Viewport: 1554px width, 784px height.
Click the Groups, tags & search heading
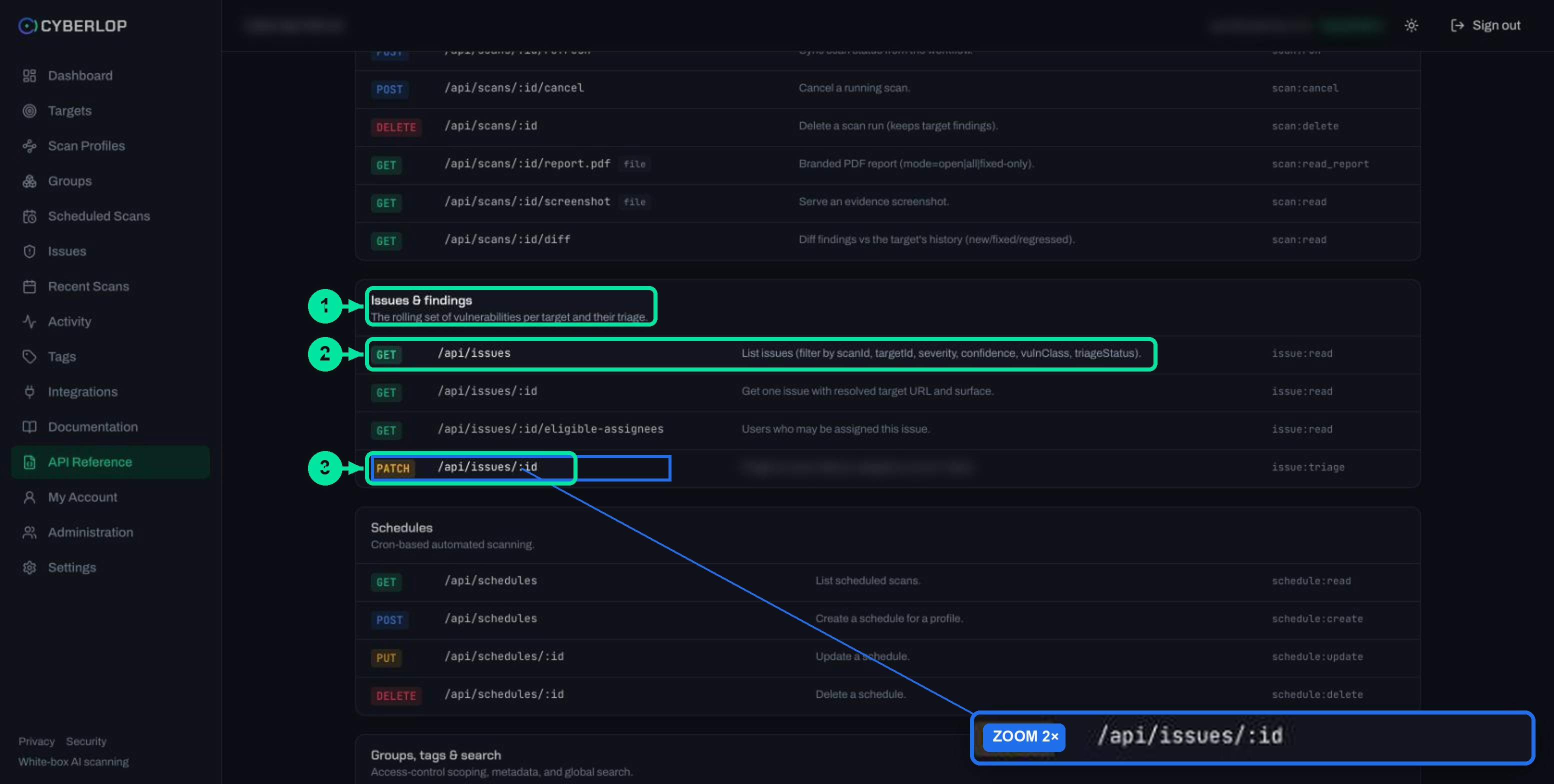click(x=435, y=755)
